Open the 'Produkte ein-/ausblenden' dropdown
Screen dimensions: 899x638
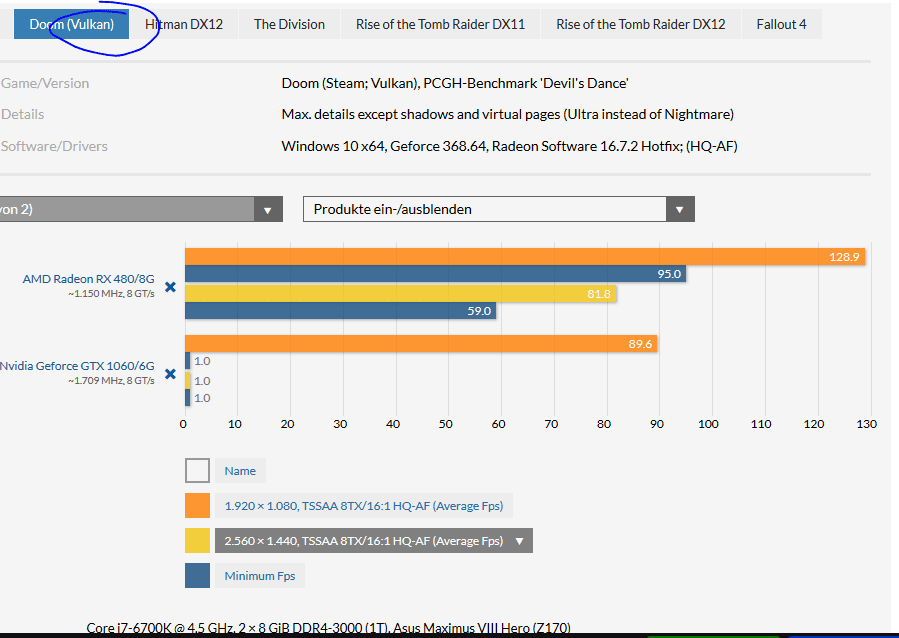click(498, 209)
